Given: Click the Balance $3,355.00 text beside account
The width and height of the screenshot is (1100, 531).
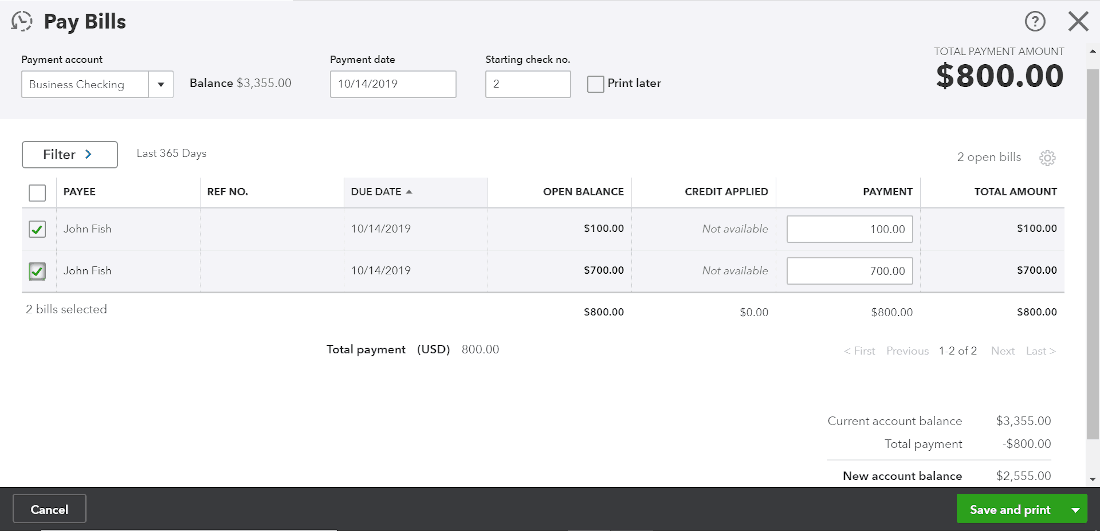Looking at the screenshot, I should tap(240, 83).
